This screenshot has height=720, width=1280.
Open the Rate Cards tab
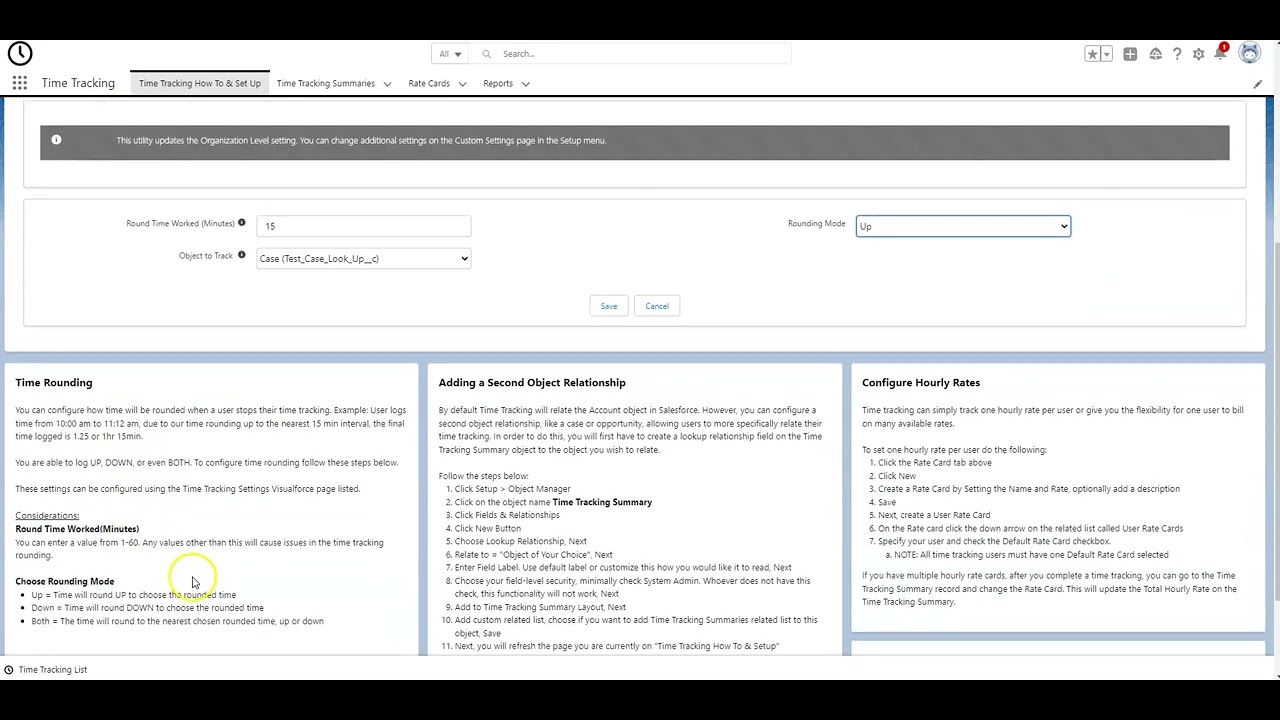[429, 84]
